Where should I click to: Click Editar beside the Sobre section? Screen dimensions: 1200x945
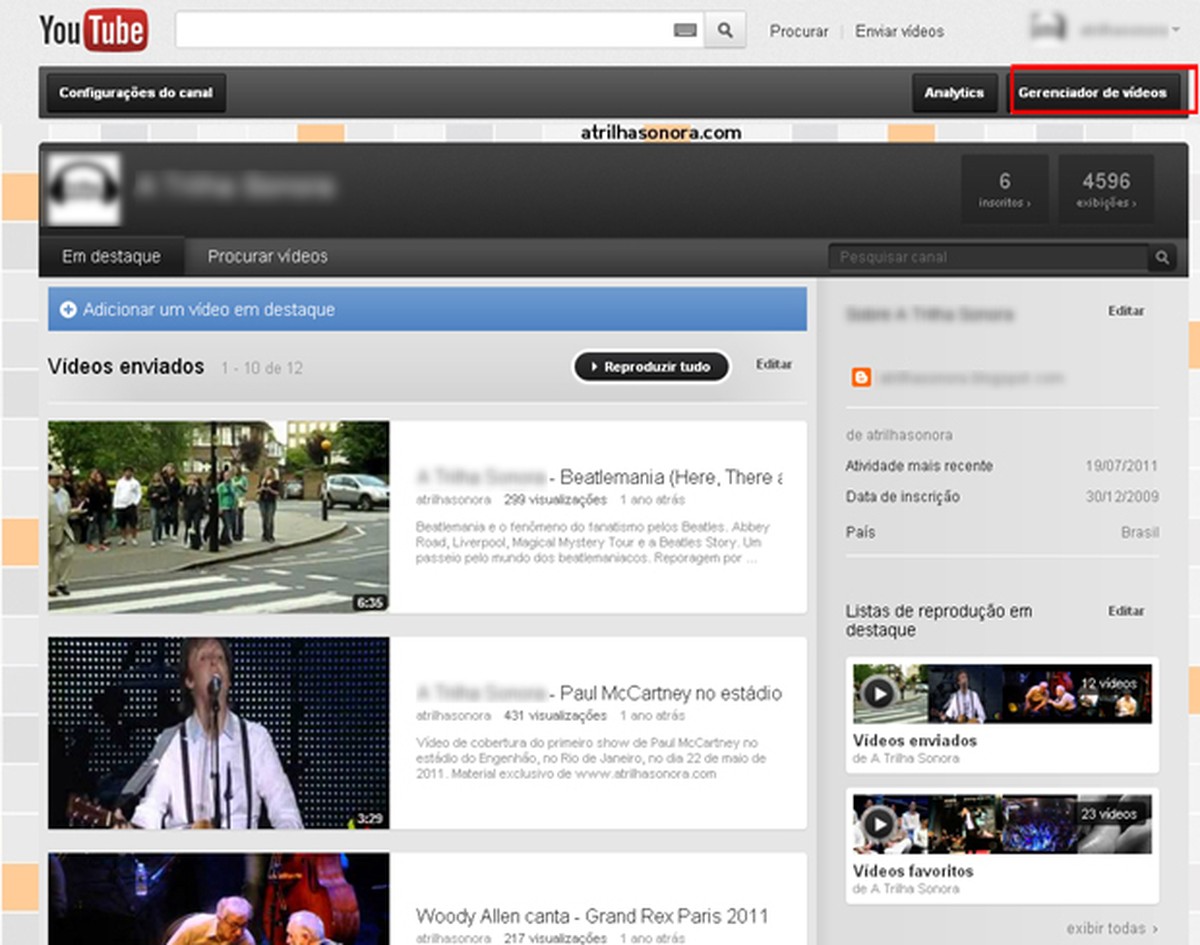tap(1126, 311)
